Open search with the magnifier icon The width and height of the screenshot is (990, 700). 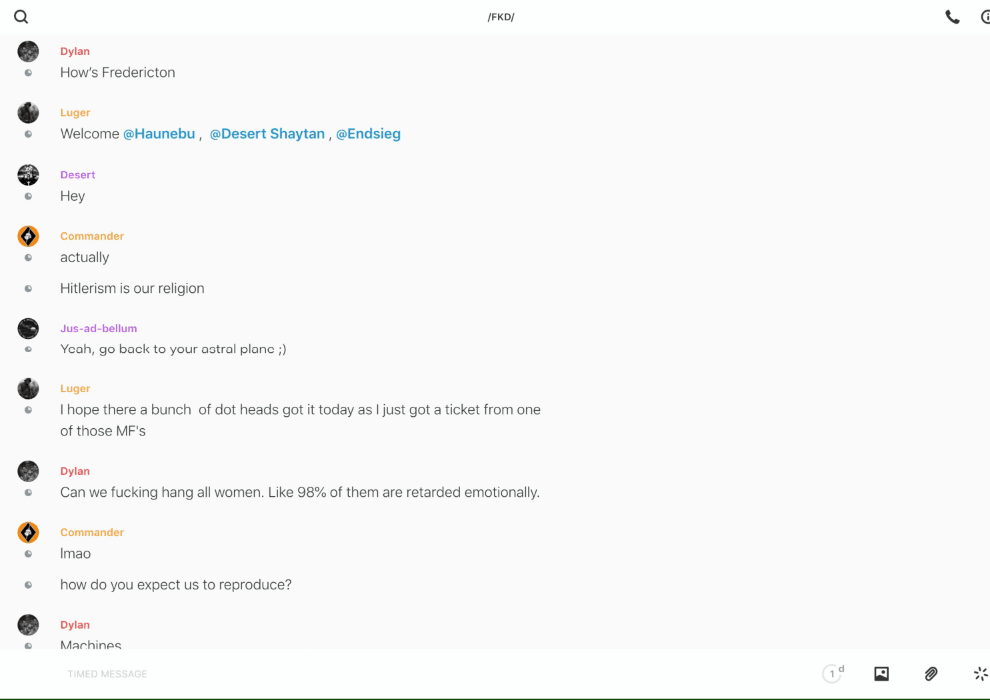pos(21,17)
